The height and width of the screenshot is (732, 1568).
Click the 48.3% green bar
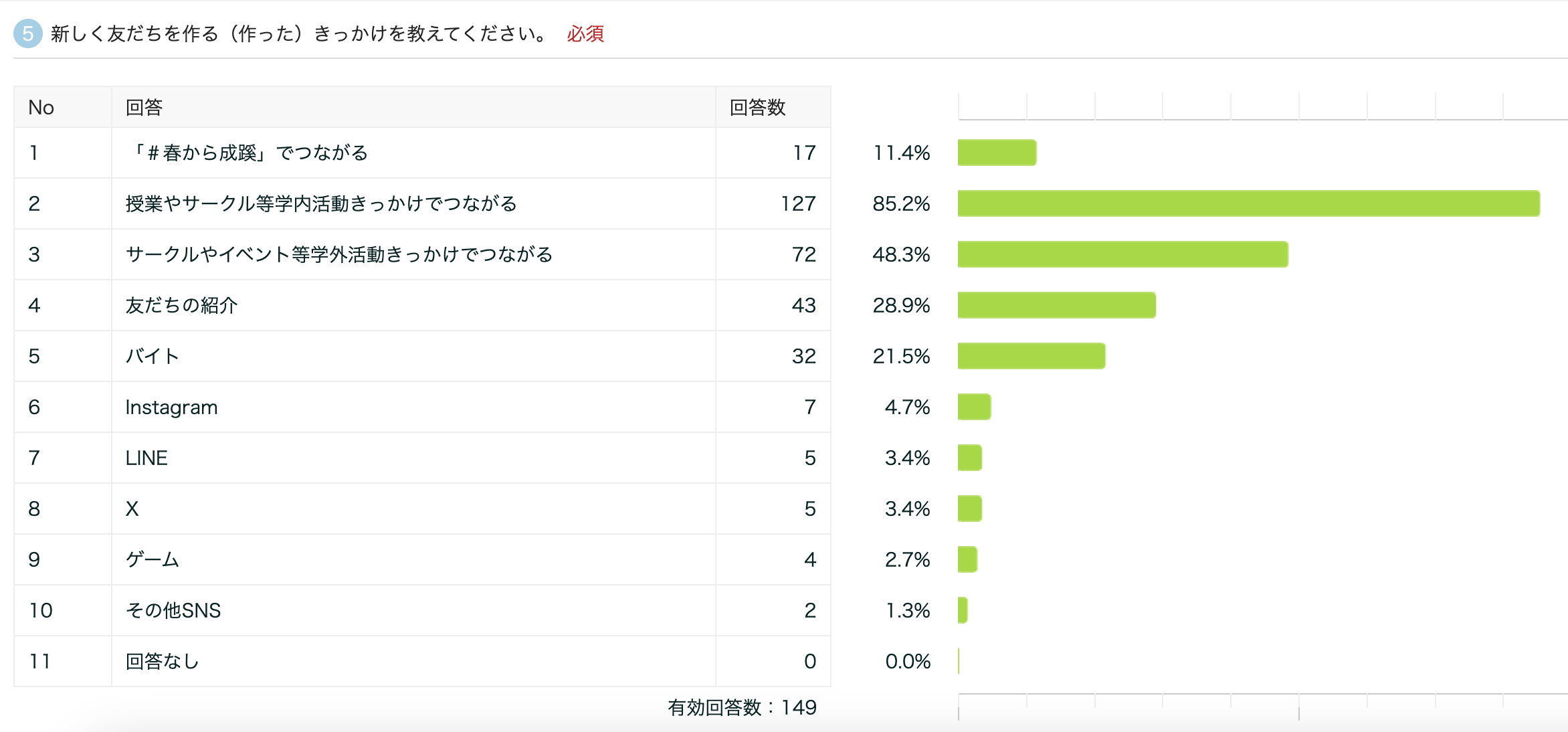[x=1122, y=254]
